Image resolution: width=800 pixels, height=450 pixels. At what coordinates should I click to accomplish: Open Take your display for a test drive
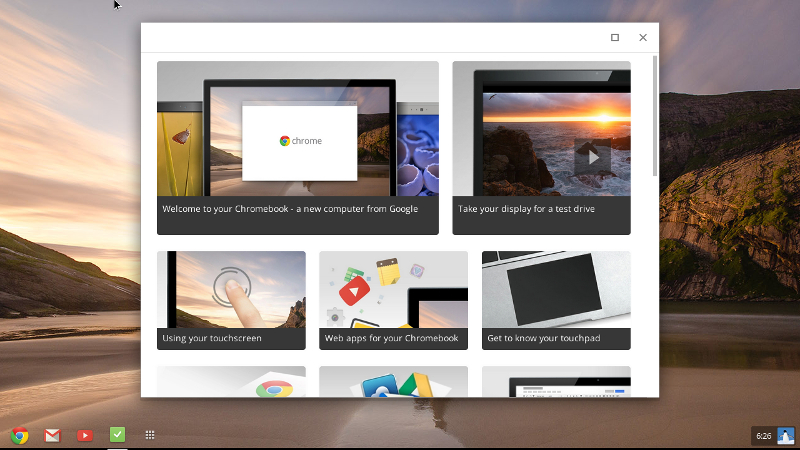(541, 148)
